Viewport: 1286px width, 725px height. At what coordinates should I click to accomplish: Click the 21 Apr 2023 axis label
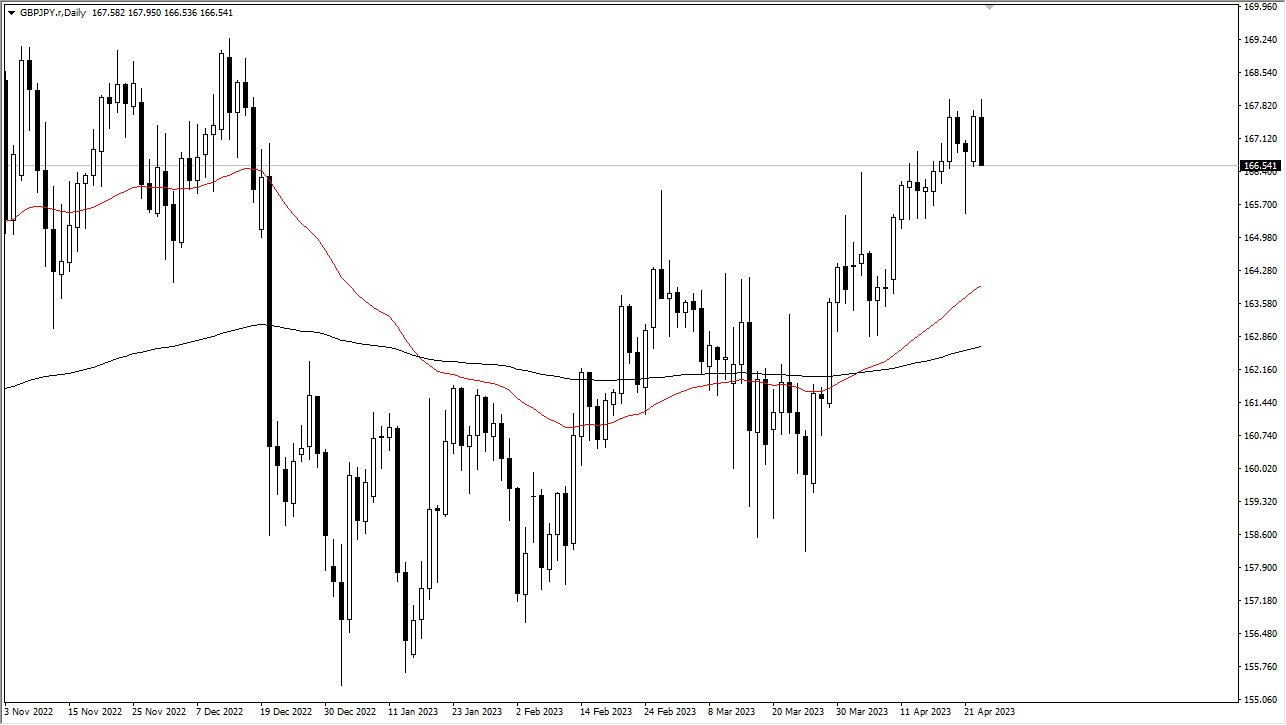988,712
